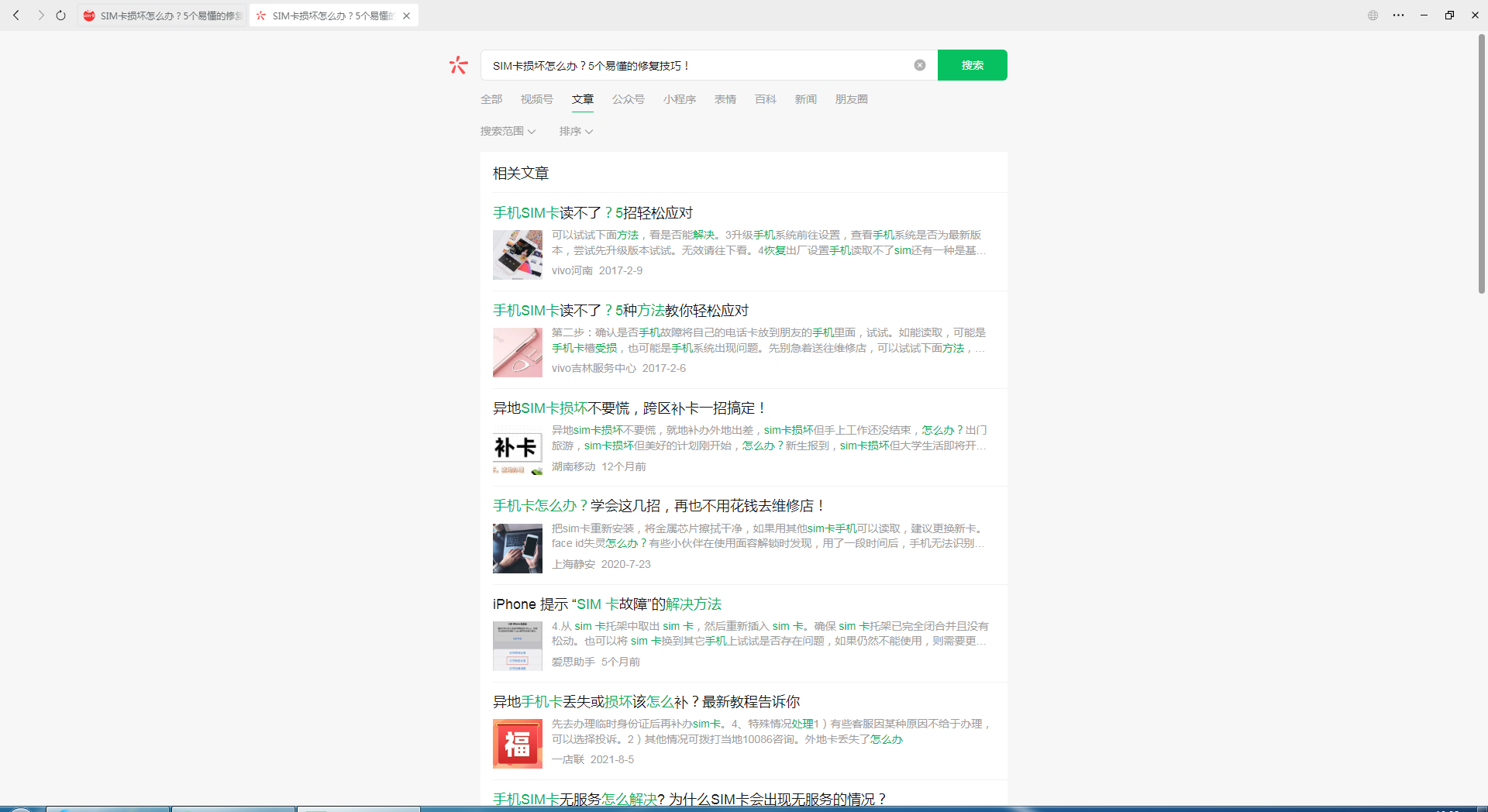Close the active search tab
This screenshot has height=812, width=1488.
point(406,15)
